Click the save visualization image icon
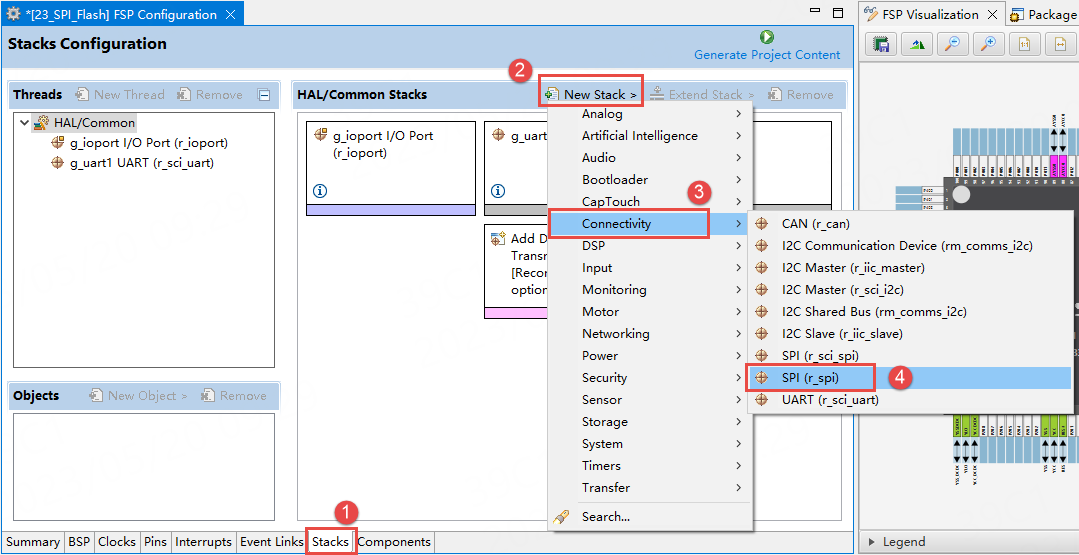This screenshot has height=555, width=1079. pos(881,44)
